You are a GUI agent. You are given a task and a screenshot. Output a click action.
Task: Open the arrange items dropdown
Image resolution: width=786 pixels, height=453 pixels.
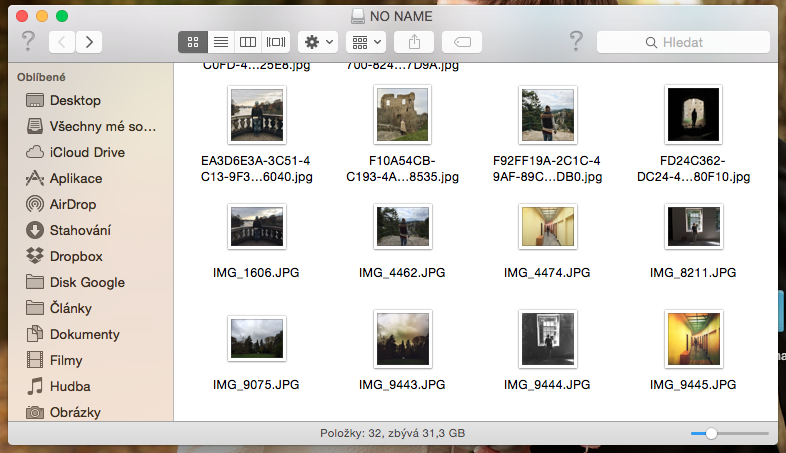pyautogui.click(x=365, y=42)
